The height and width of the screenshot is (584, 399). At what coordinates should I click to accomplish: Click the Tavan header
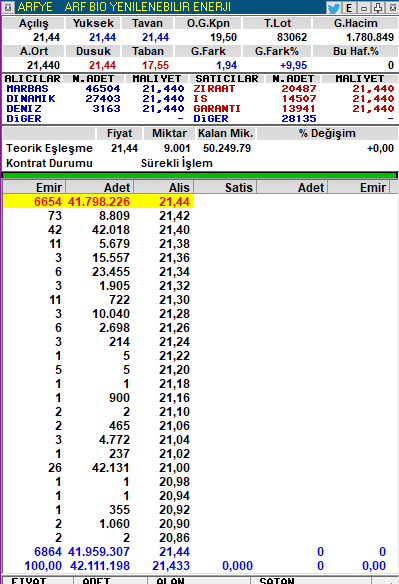pyautogui.click(x=148, y=23)
